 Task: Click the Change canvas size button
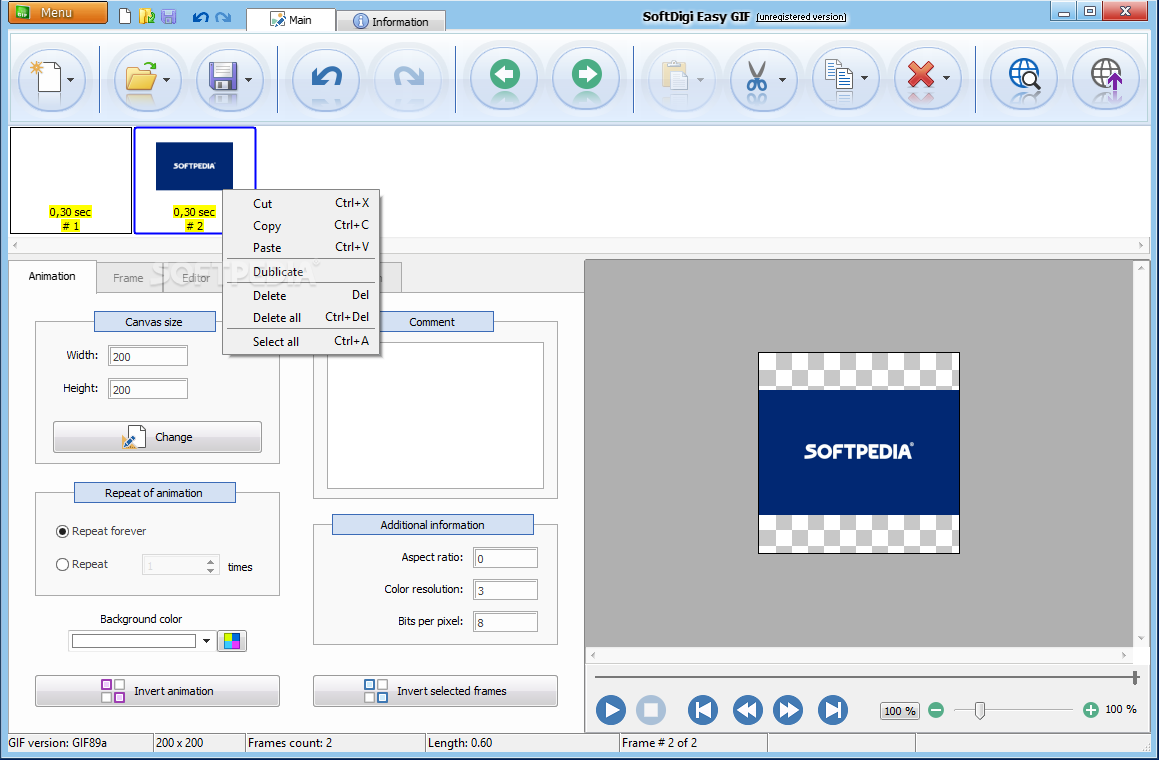[157, 437]
